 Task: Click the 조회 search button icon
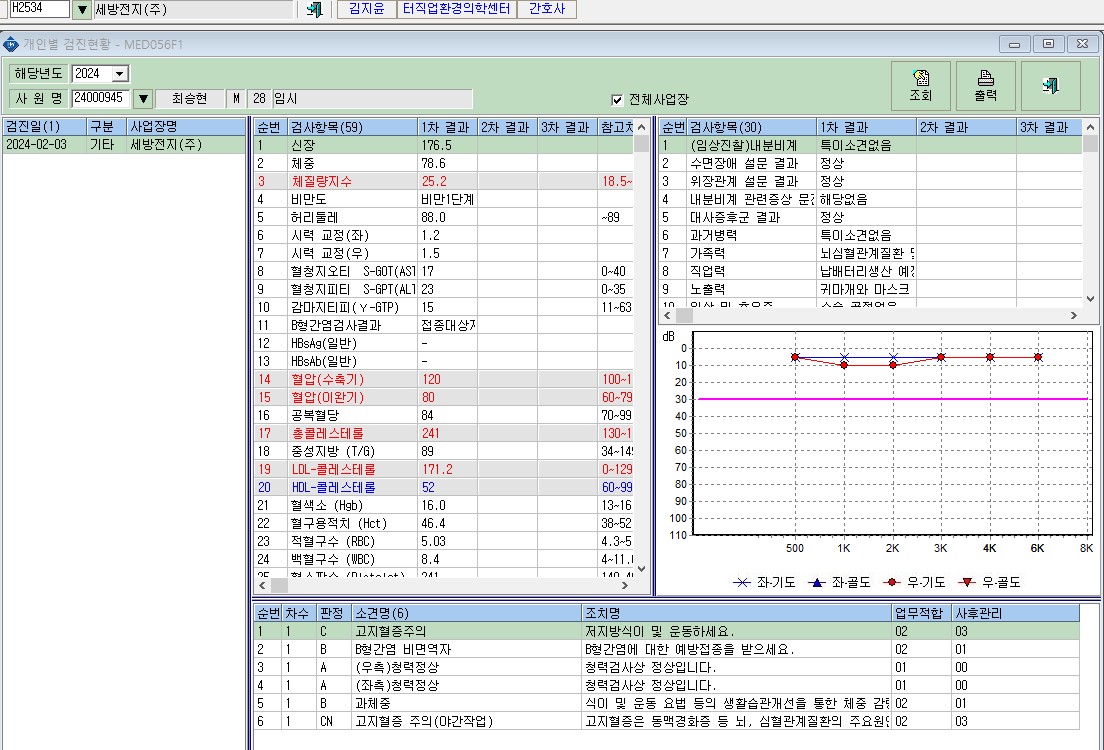920,77
